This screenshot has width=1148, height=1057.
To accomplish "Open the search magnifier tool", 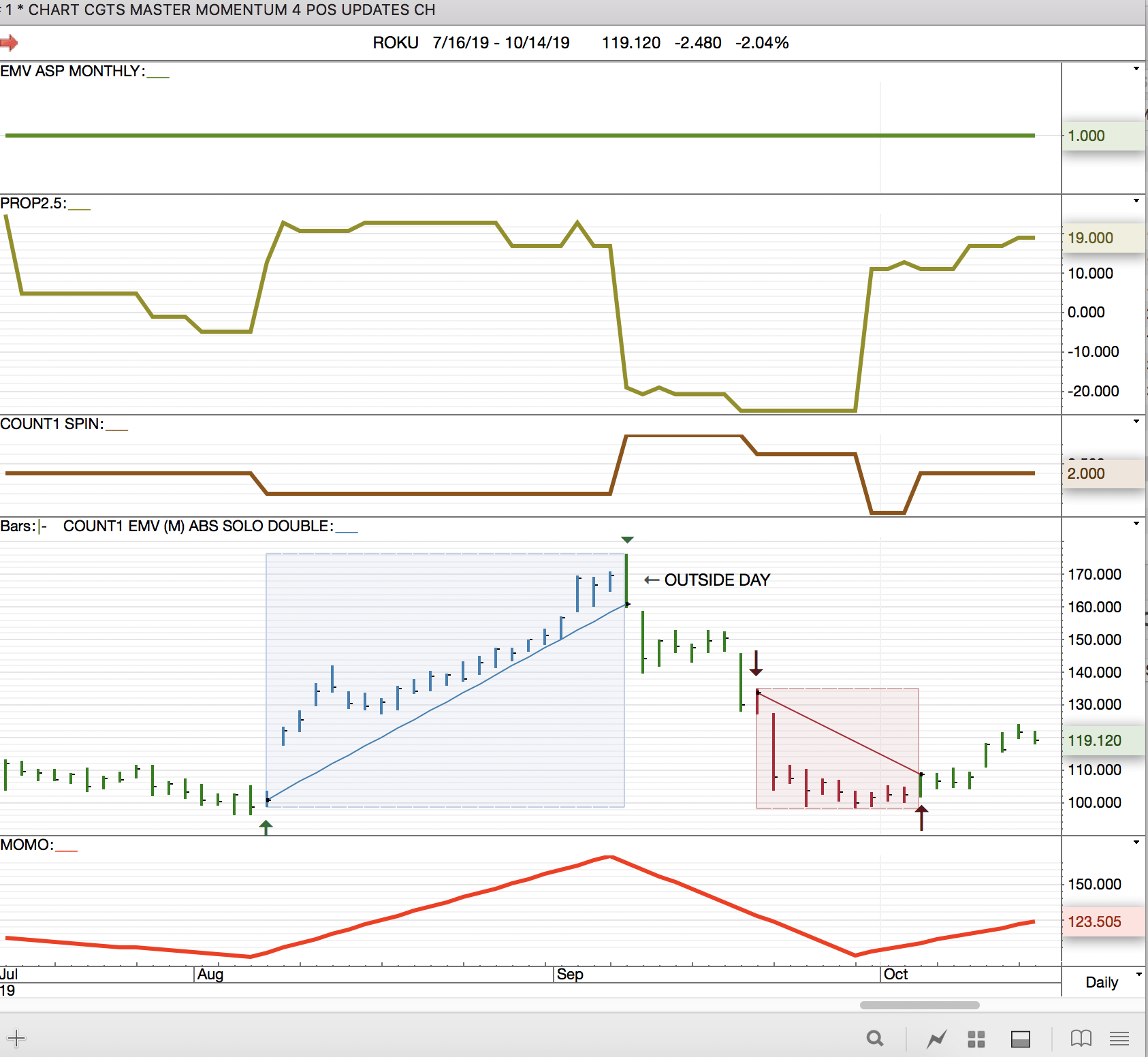I will (x=875, y=1039).
